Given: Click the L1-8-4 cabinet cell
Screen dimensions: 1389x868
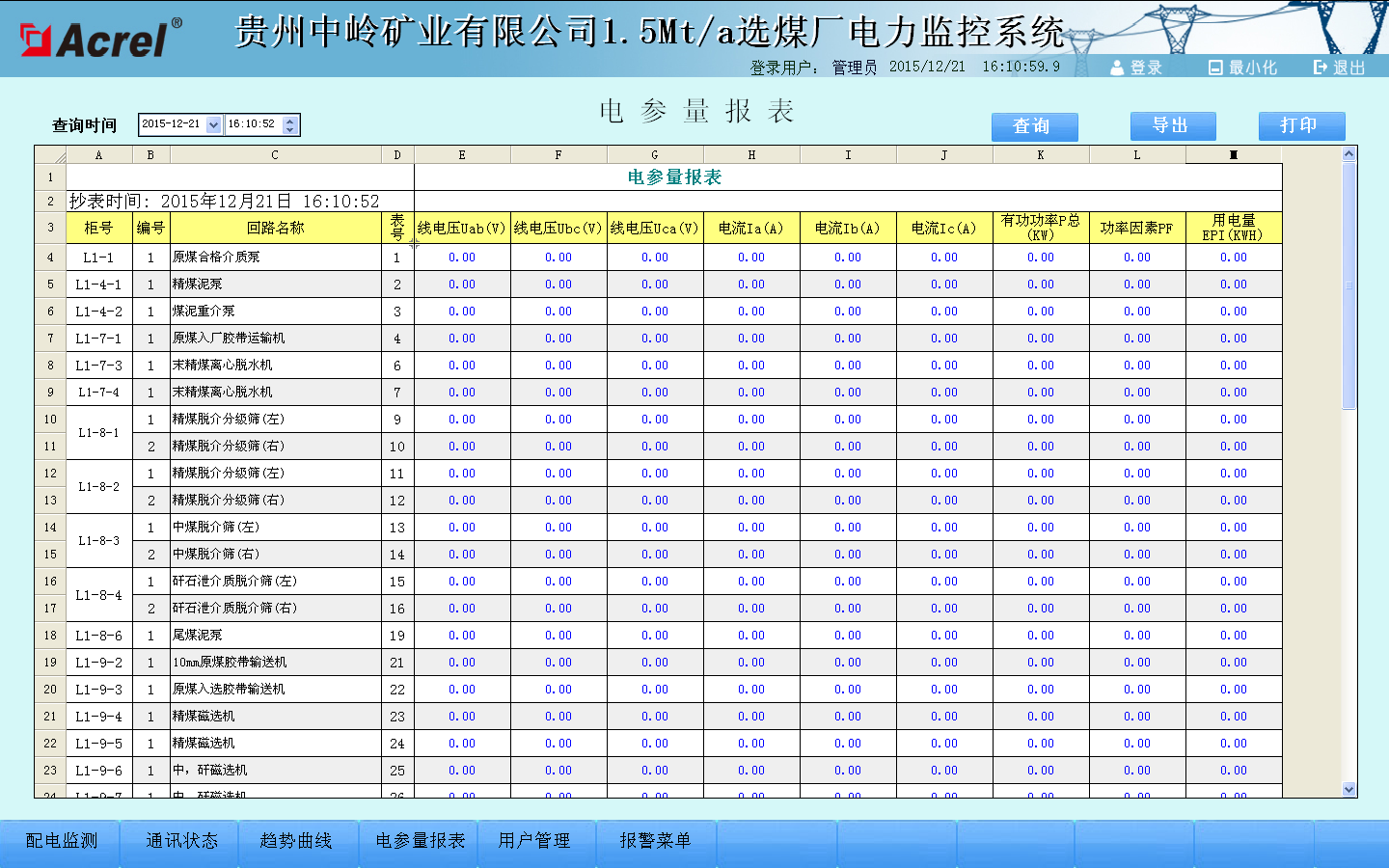Looking at the screenshot, I should (x=99, y=595).
